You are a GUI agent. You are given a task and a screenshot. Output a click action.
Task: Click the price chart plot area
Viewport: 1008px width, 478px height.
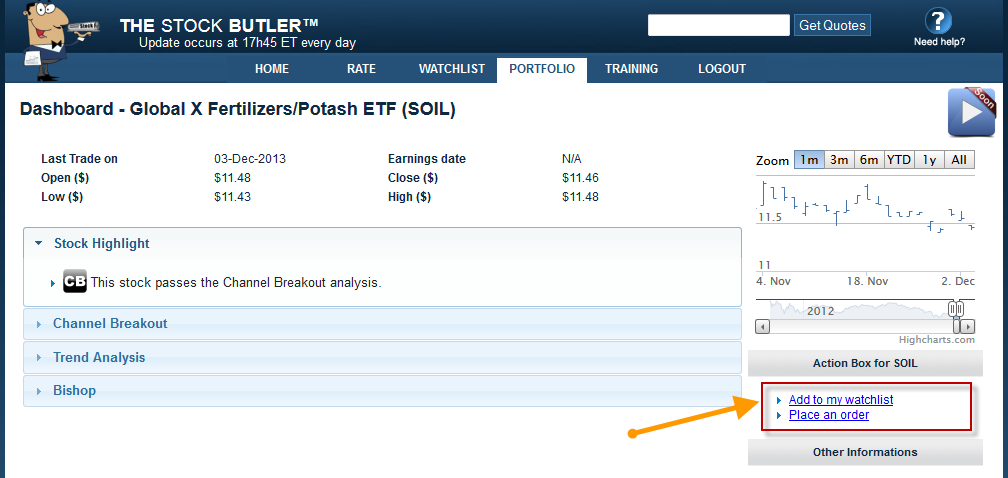pyautogui.click(x=865, y=225)
